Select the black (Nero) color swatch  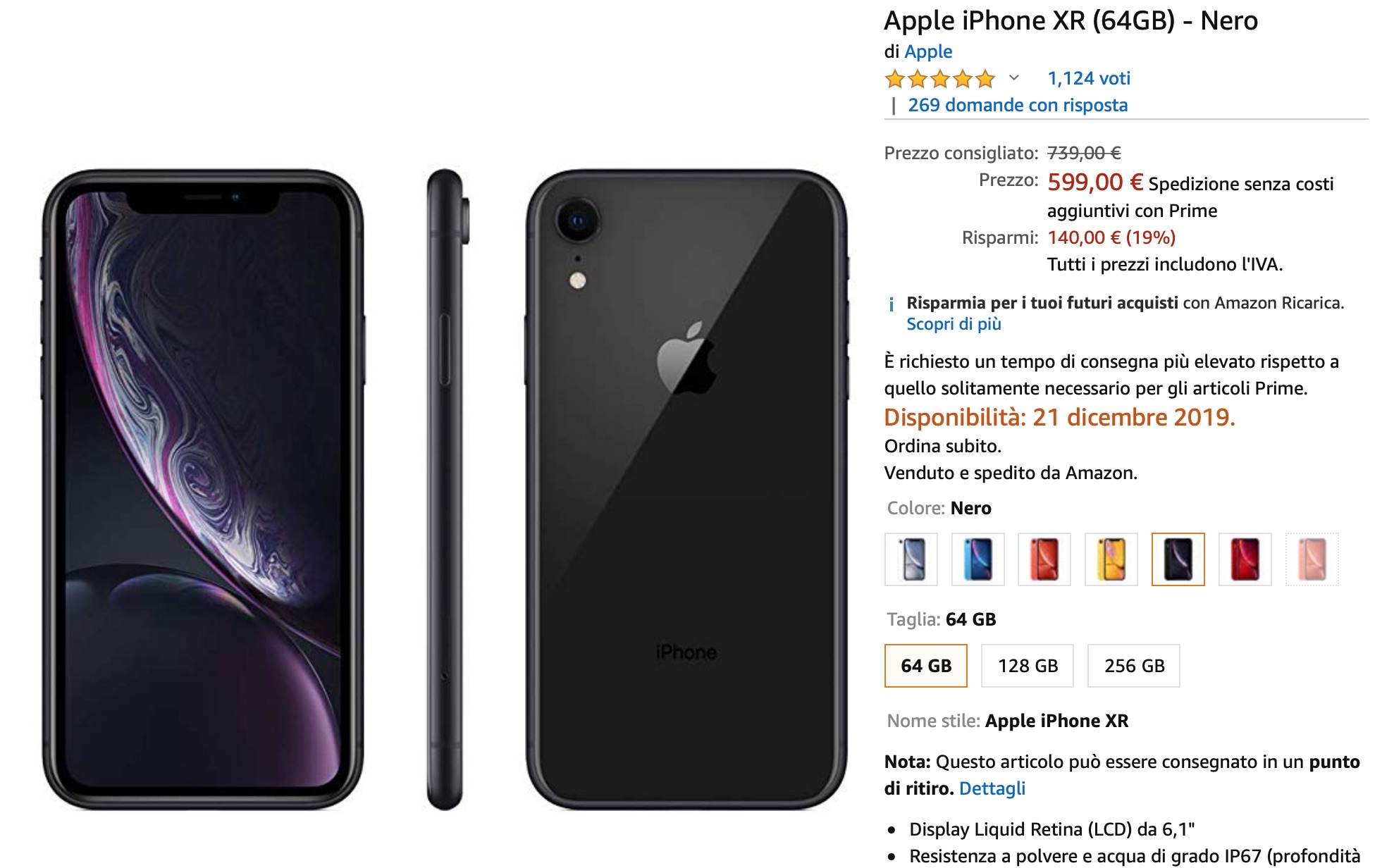coord(1178,559)
